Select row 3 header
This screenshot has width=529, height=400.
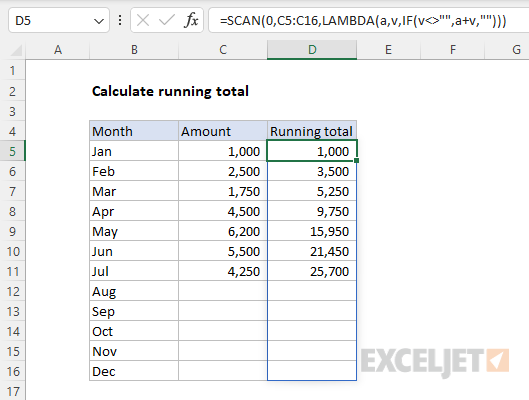12,111
